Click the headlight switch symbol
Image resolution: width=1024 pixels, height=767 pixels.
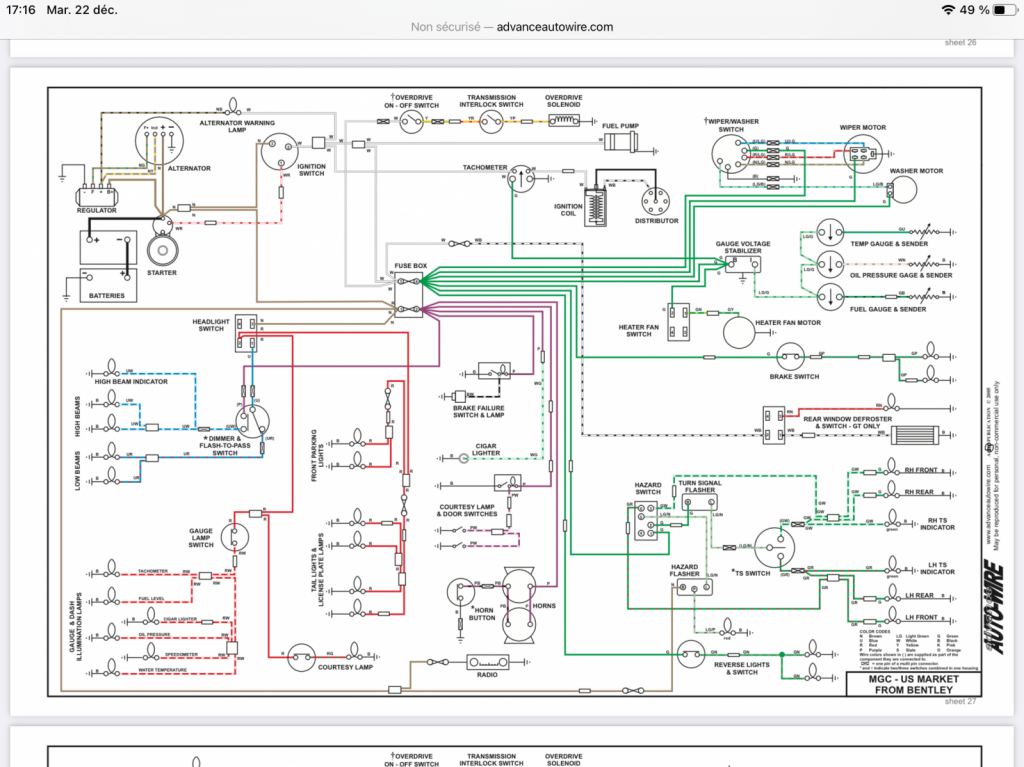pyautogui.click(x=246, y=333)
